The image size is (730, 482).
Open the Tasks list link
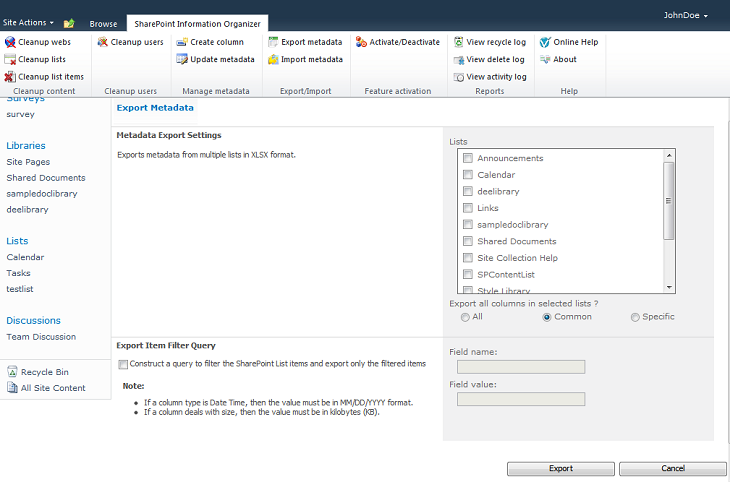click(x=18, y=273)
